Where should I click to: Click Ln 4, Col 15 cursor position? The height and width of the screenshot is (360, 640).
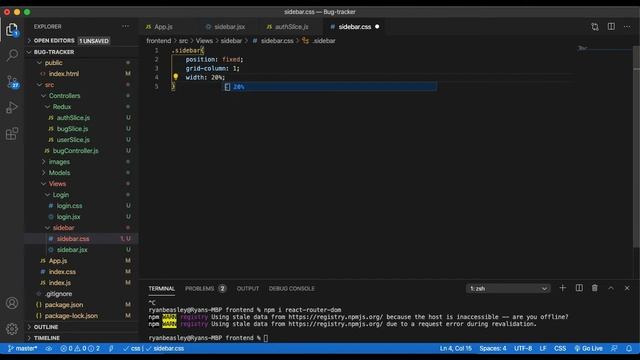click(x=456, y=349)
